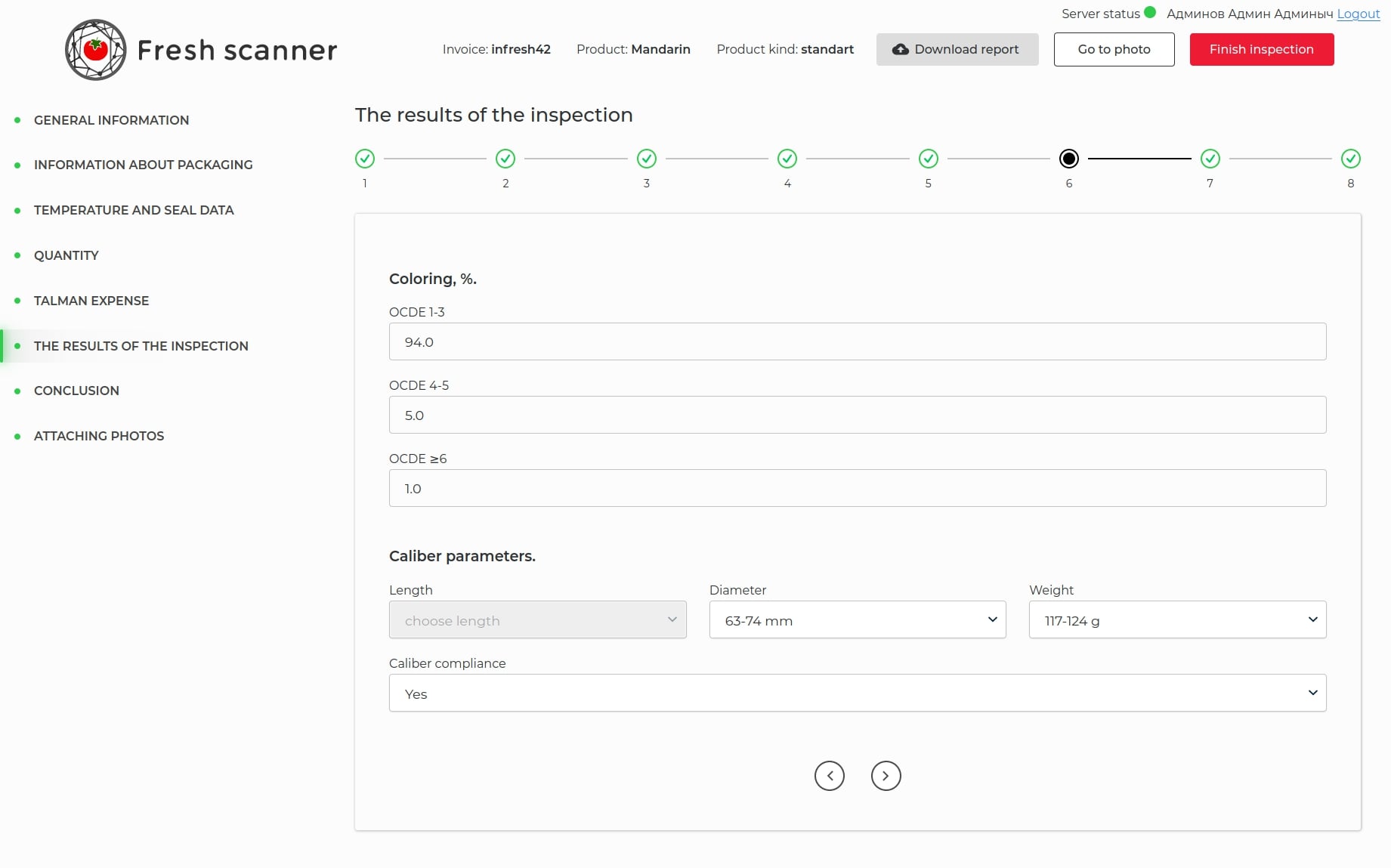This screenshot has height=868, width=1391.
Task: Open General Information in the sidebar
Action: click(x=111, y=120)
